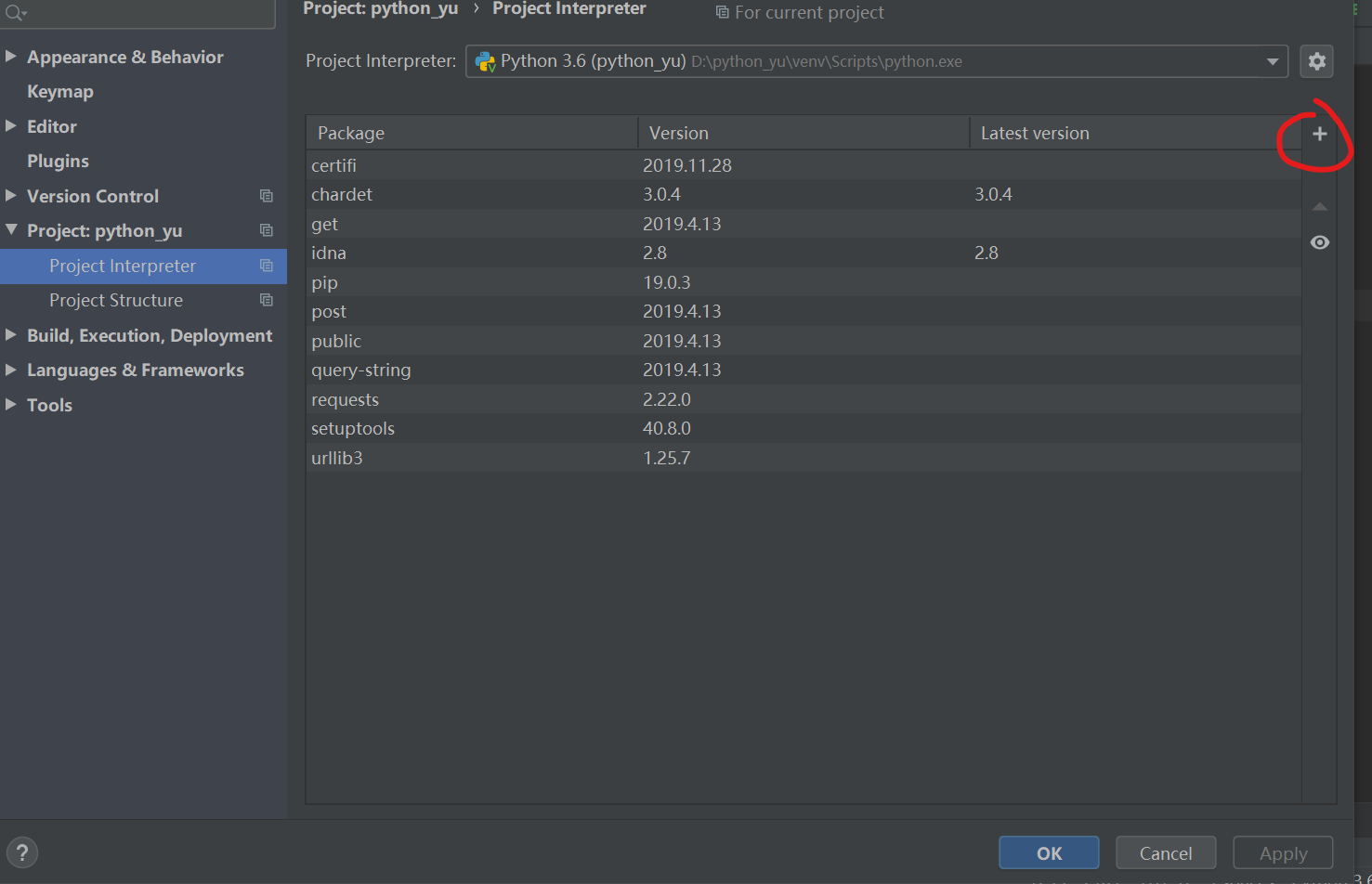Select the post package row

pos(804,311)
